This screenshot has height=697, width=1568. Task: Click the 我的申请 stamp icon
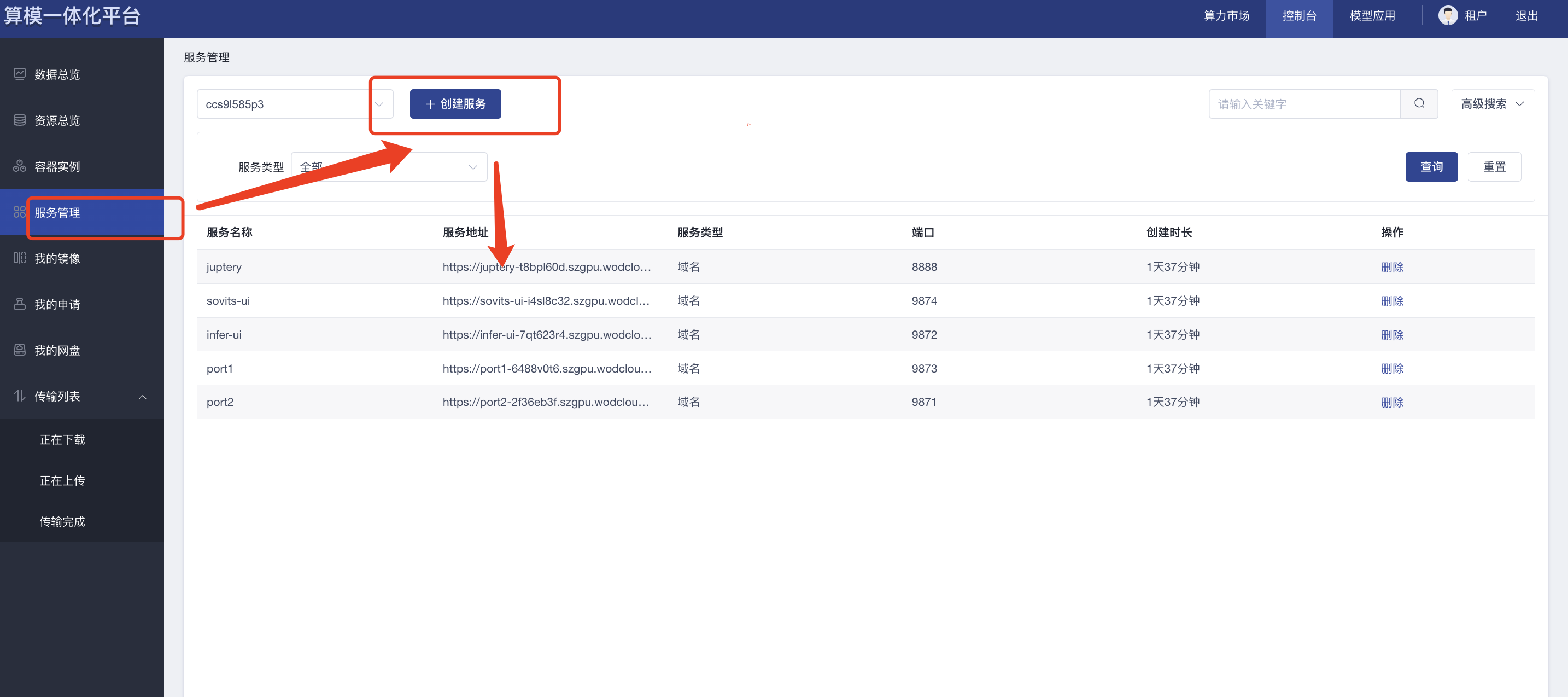coord(20,304)
